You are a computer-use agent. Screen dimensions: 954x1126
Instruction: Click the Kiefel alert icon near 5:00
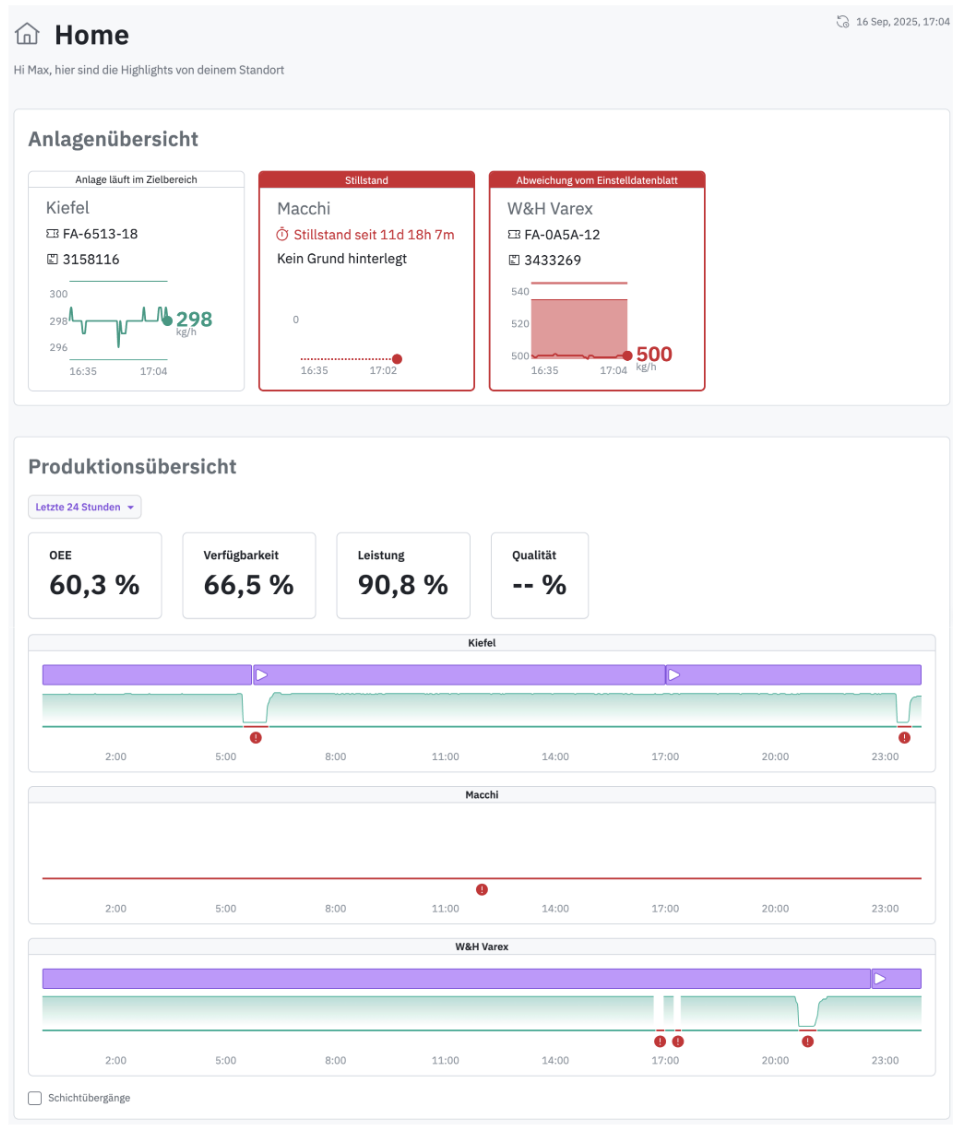click(x=256, y=737)
